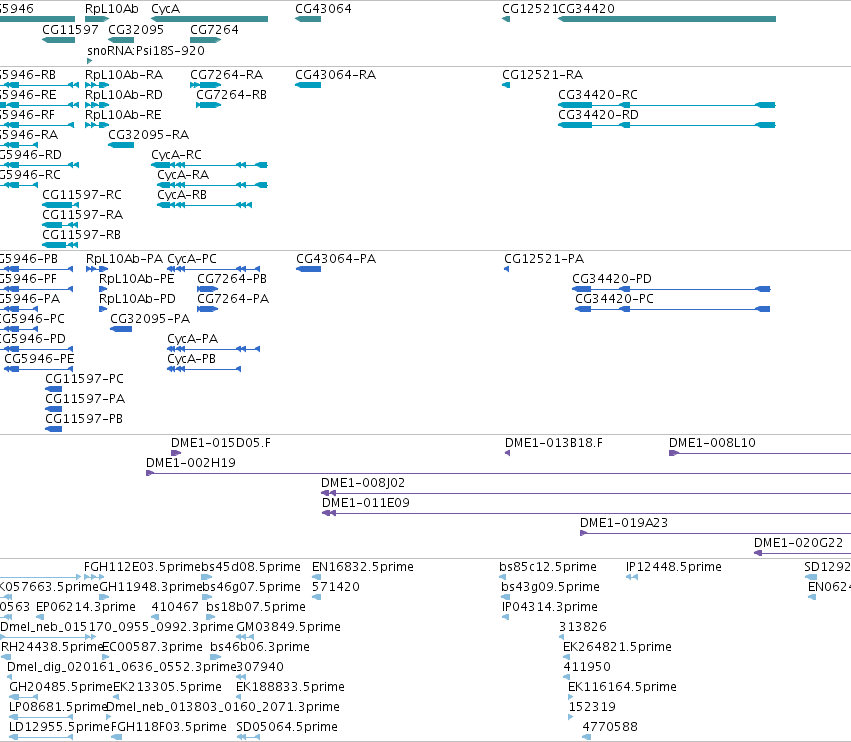Select the CG7264-RA transcript label
851x742 pixels.
227,74
